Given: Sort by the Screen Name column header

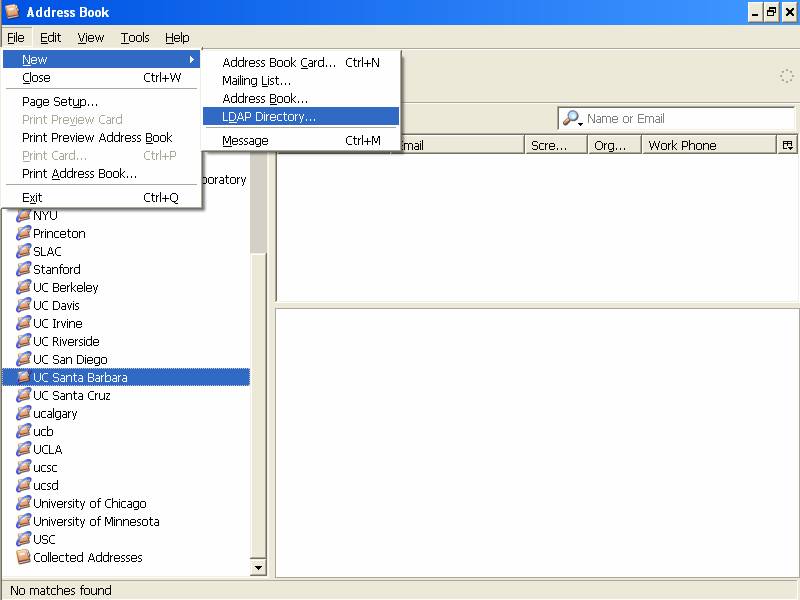Looking at the screenshot, I should tap(556, 145).
